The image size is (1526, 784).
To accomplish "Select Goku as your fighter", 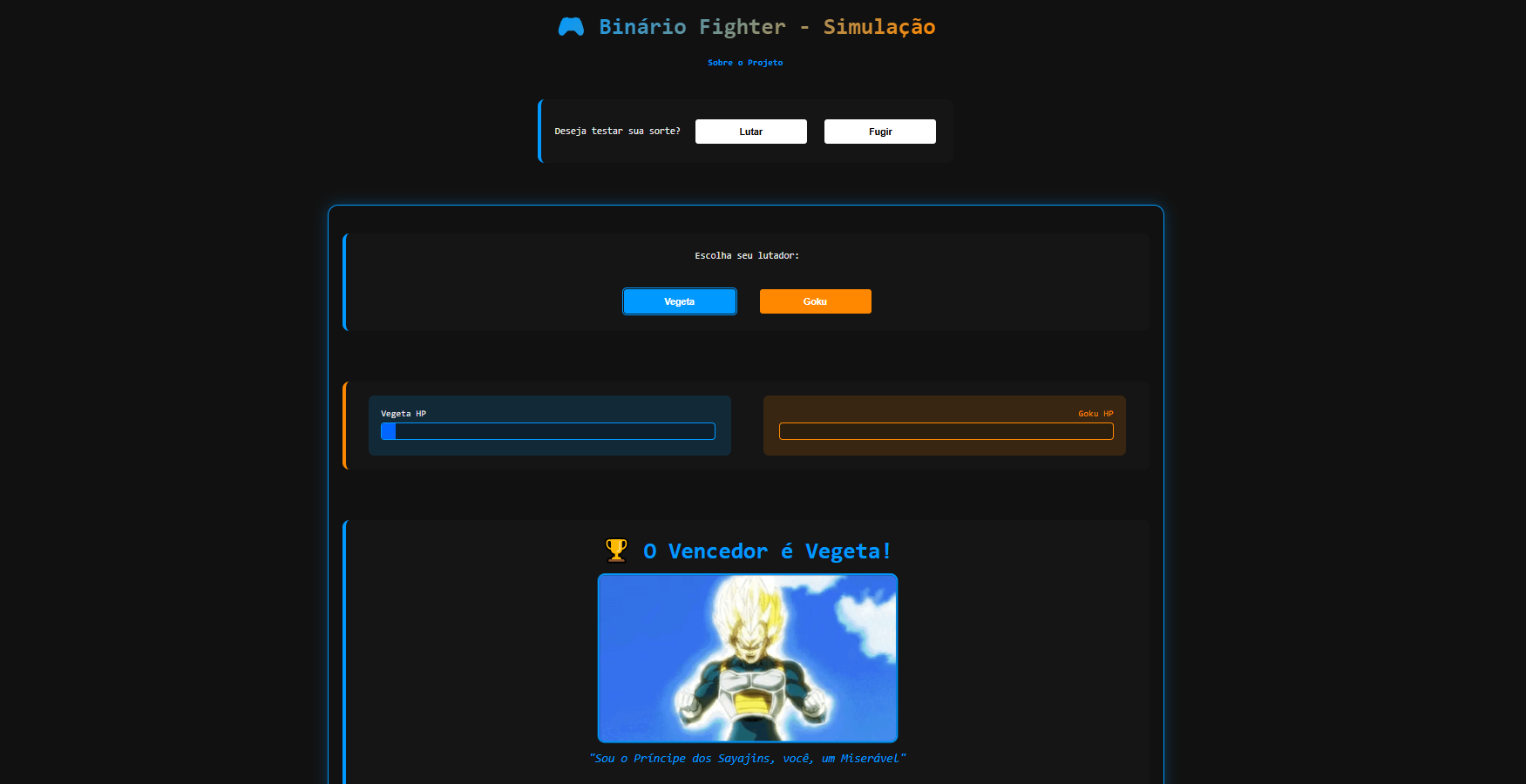I will pyautogui.click(x=815, y=301).
